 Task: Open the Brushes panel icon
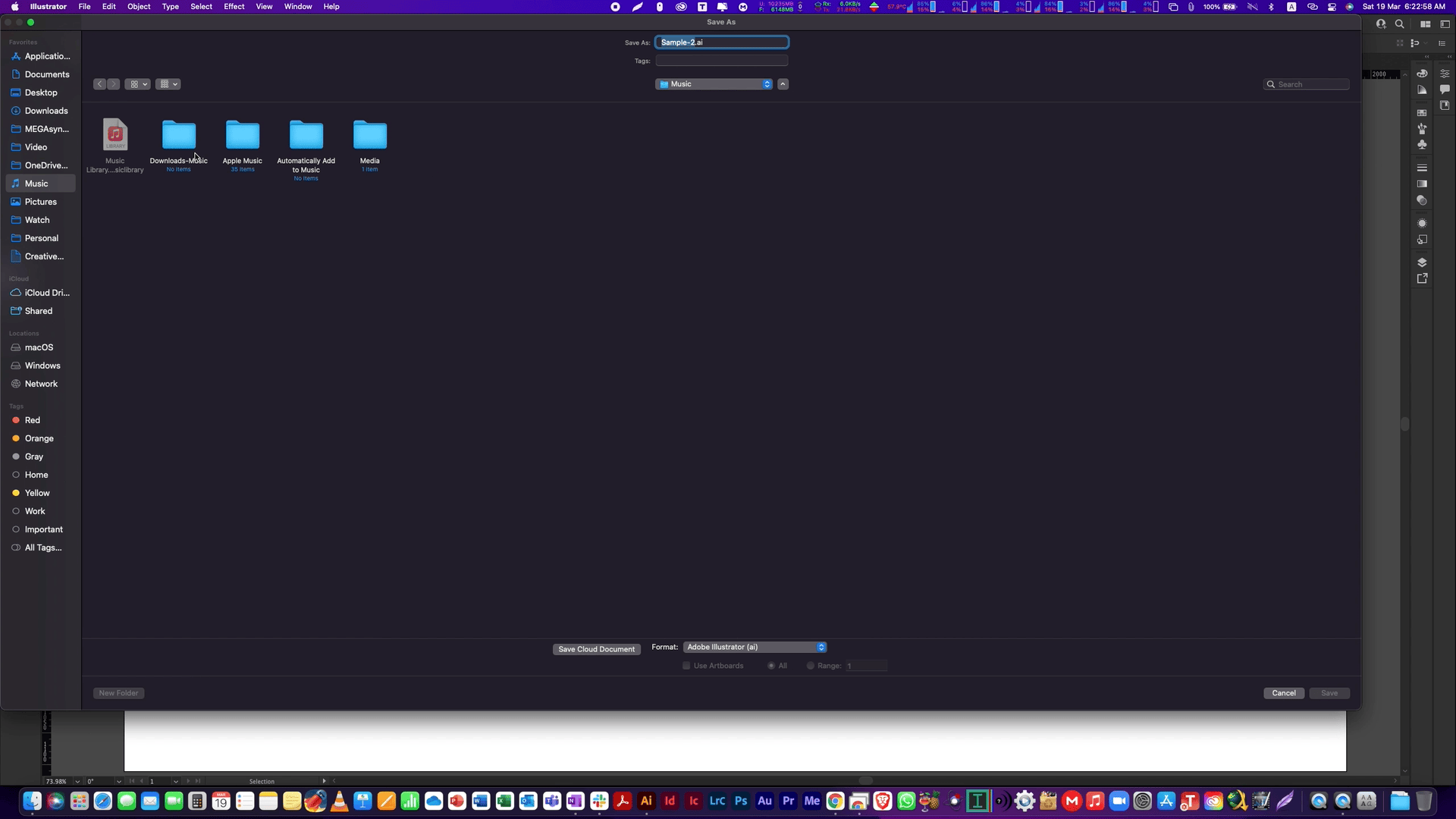click(x=1422, y=128)
